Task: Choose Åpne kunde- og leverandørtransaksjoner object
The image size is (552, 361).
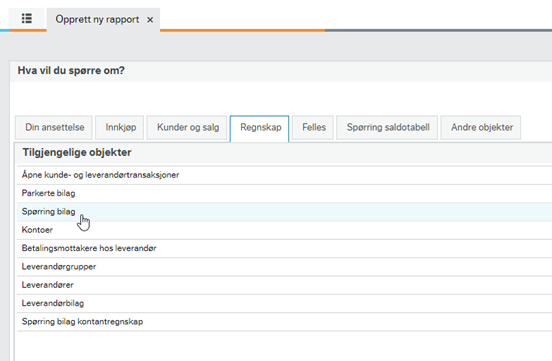Action: tap(284, 175)
